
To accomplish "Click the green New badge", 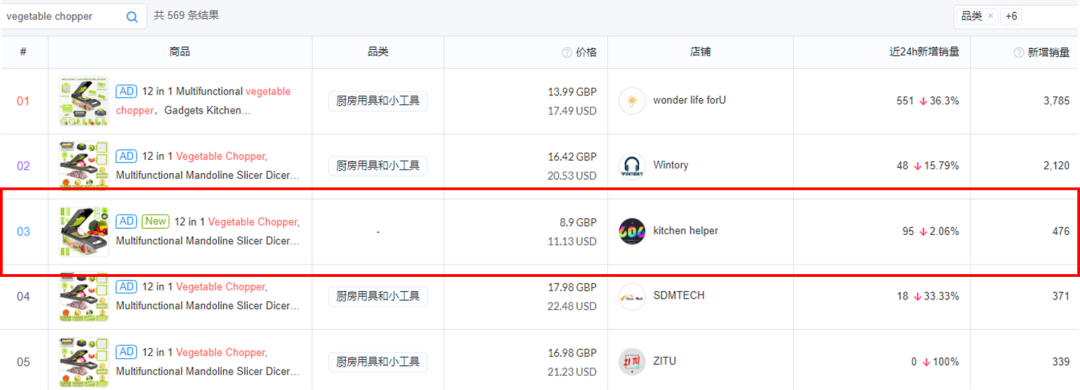I will pos(156,221).
